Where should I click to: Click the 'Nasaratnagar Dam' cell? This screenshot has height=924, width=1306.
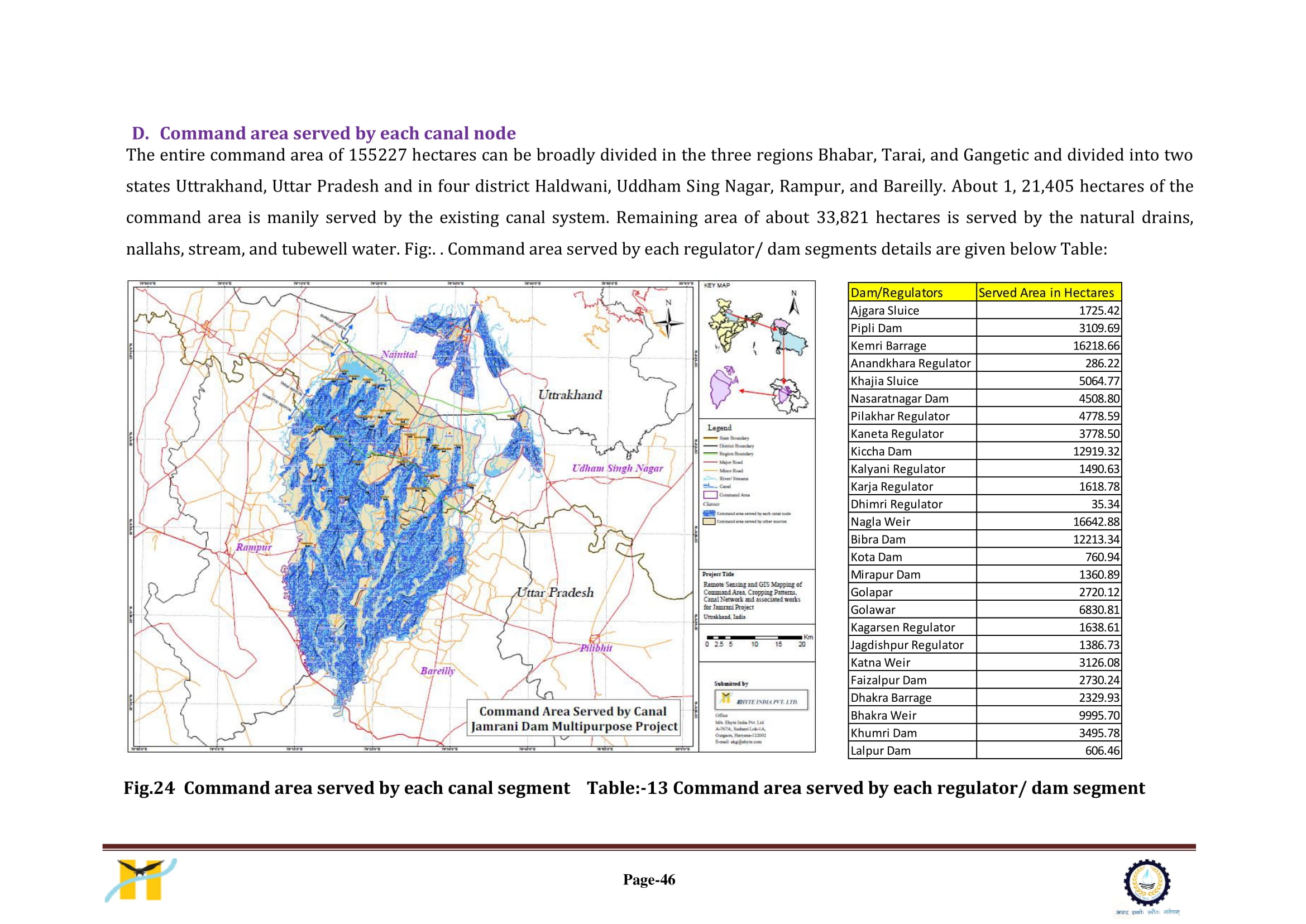(912, 398)
